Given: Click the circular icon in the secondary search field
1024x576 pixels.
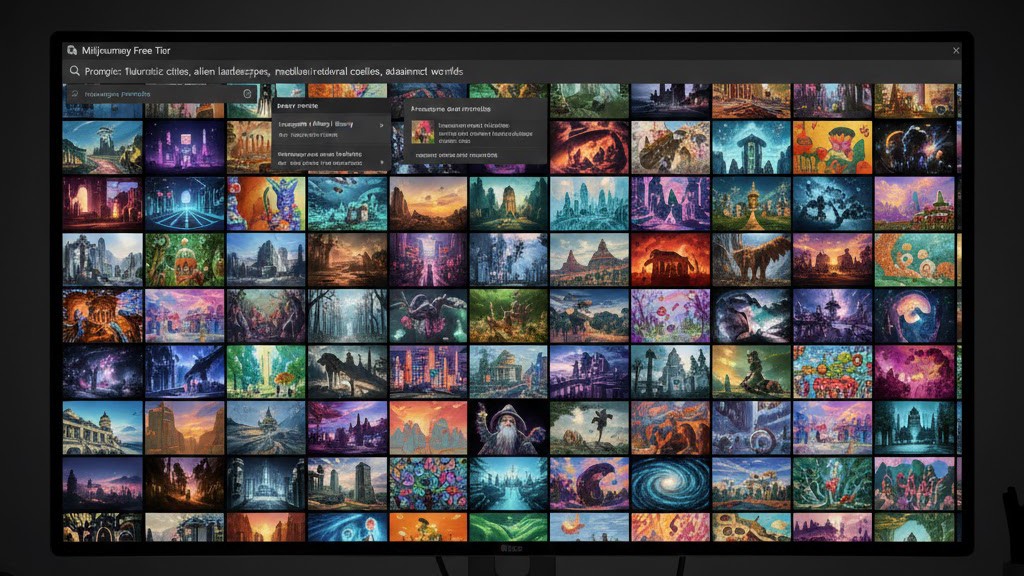Looking at the screenshot, I should [247, 94].
